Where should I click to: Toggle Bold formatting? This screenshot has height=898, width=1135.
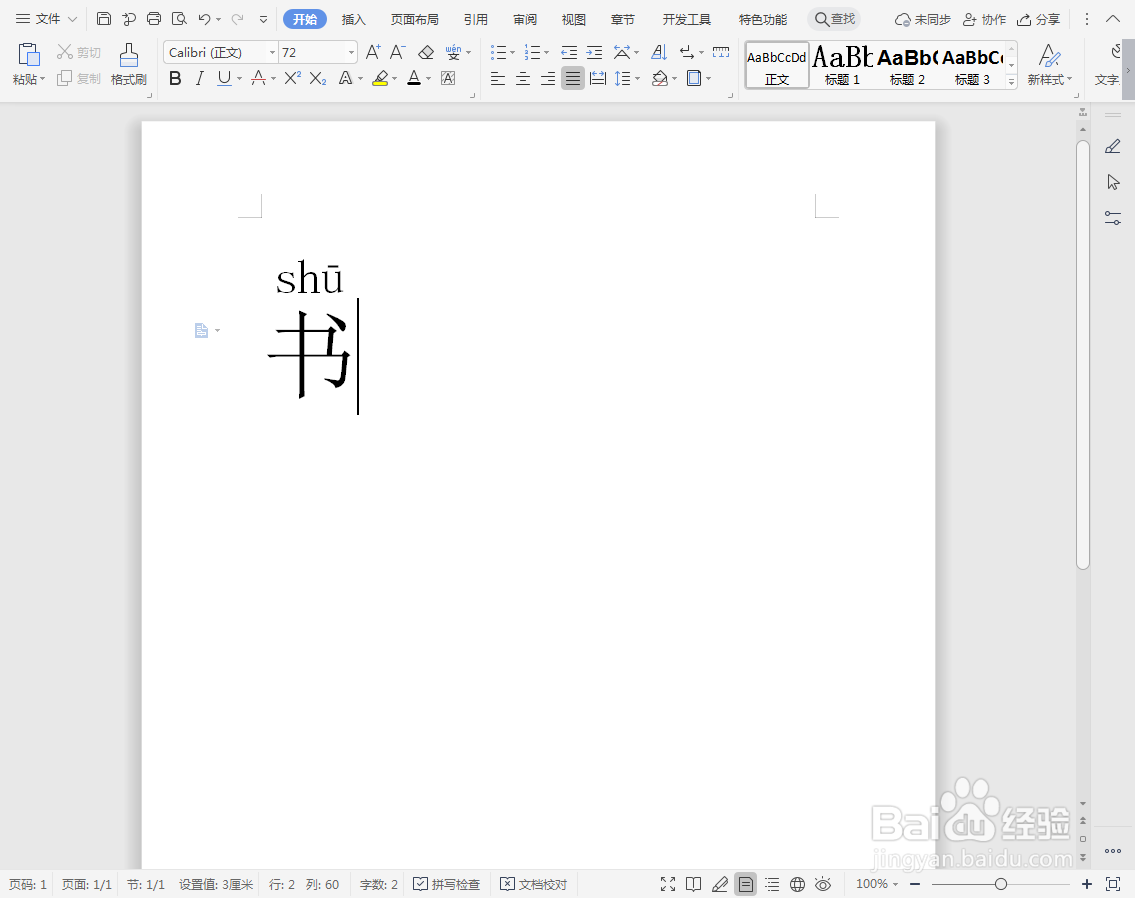[175, 78]
